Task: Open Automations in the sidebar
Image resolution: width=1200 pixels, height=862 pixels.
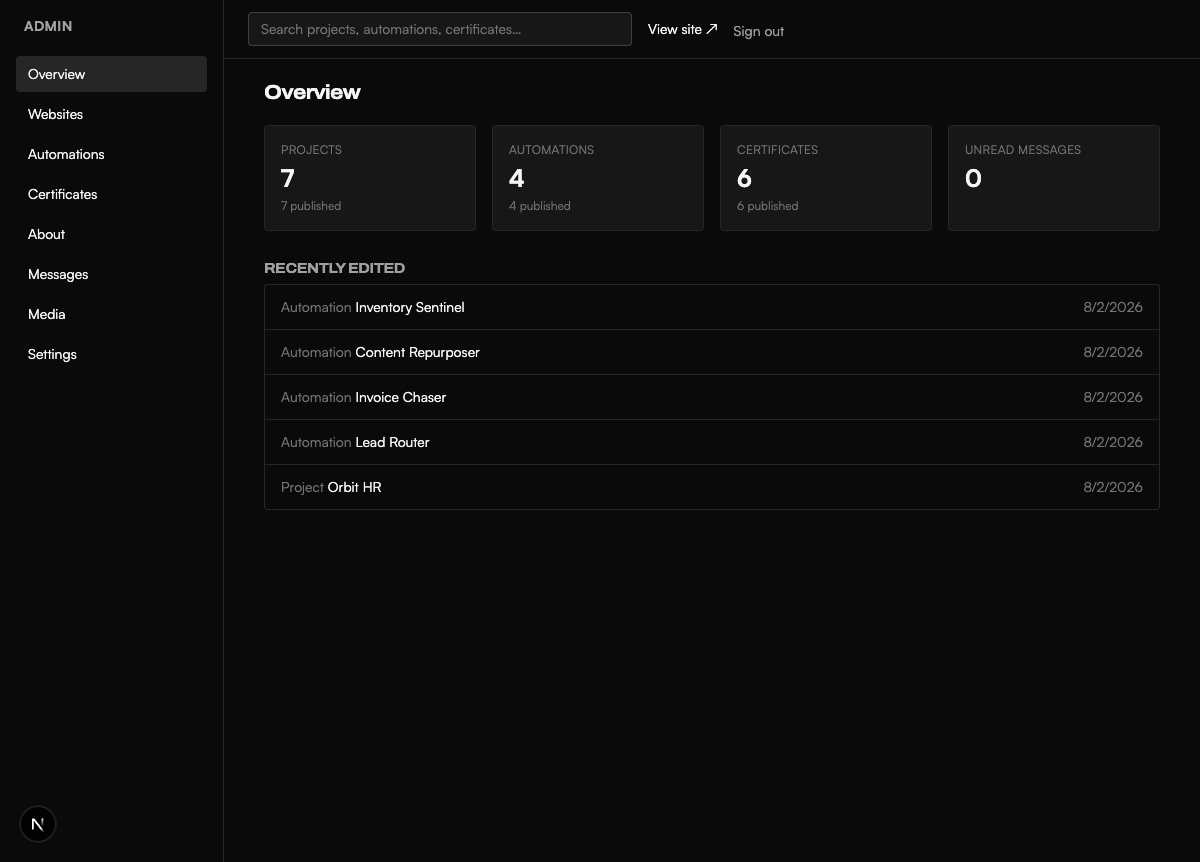Action: tap(111, 154)
